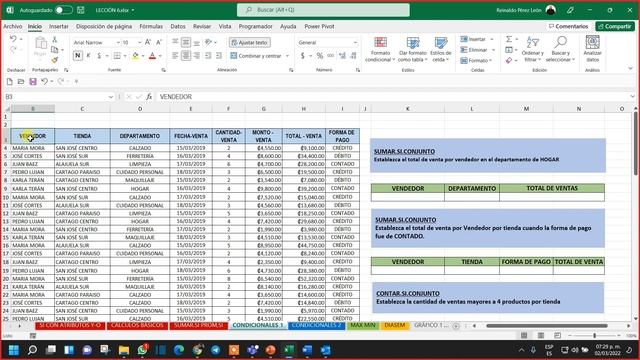Toggle center horizontal alignment
640x360 pixels.
tap(186, 56)
